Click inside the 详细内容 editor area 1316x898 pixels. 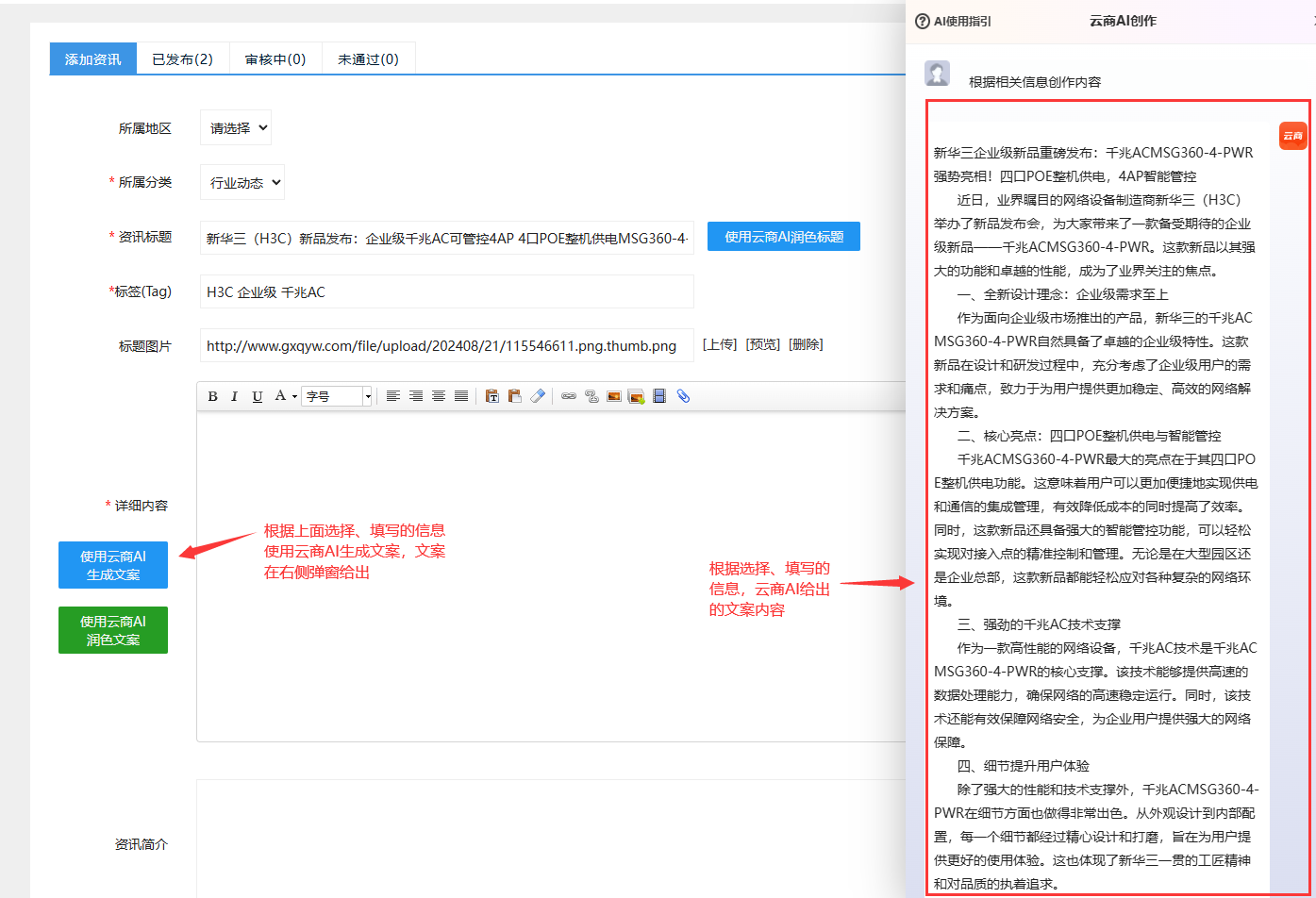point(551,575)
